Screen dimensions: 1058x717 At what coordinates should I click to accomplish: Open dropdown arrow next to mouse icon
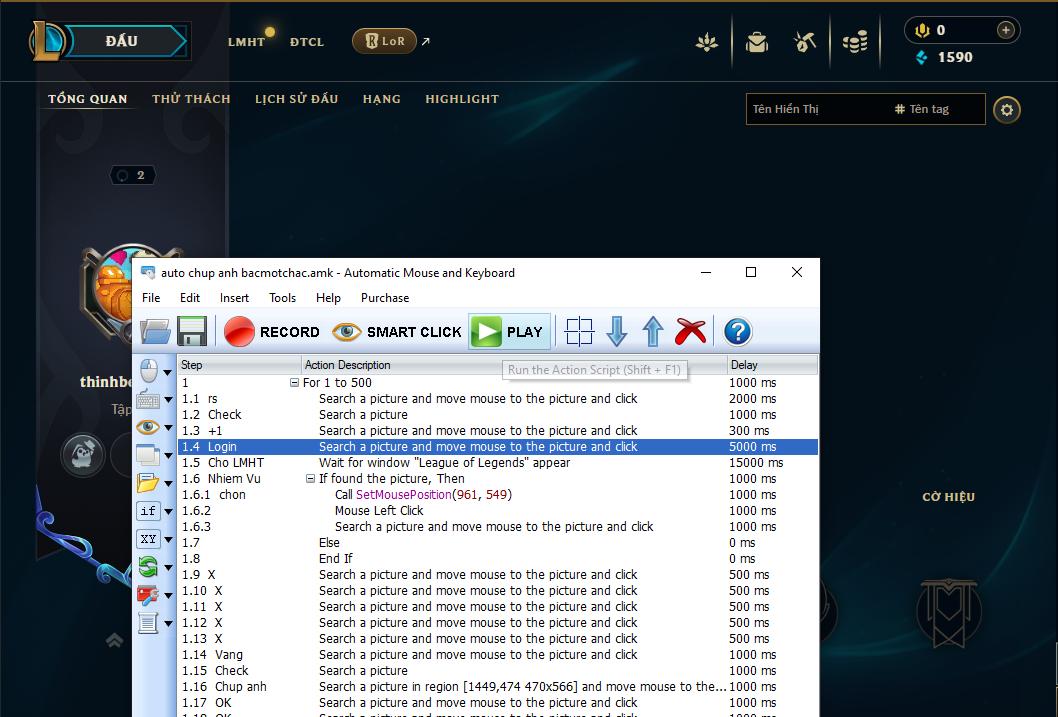click(167, 372)
